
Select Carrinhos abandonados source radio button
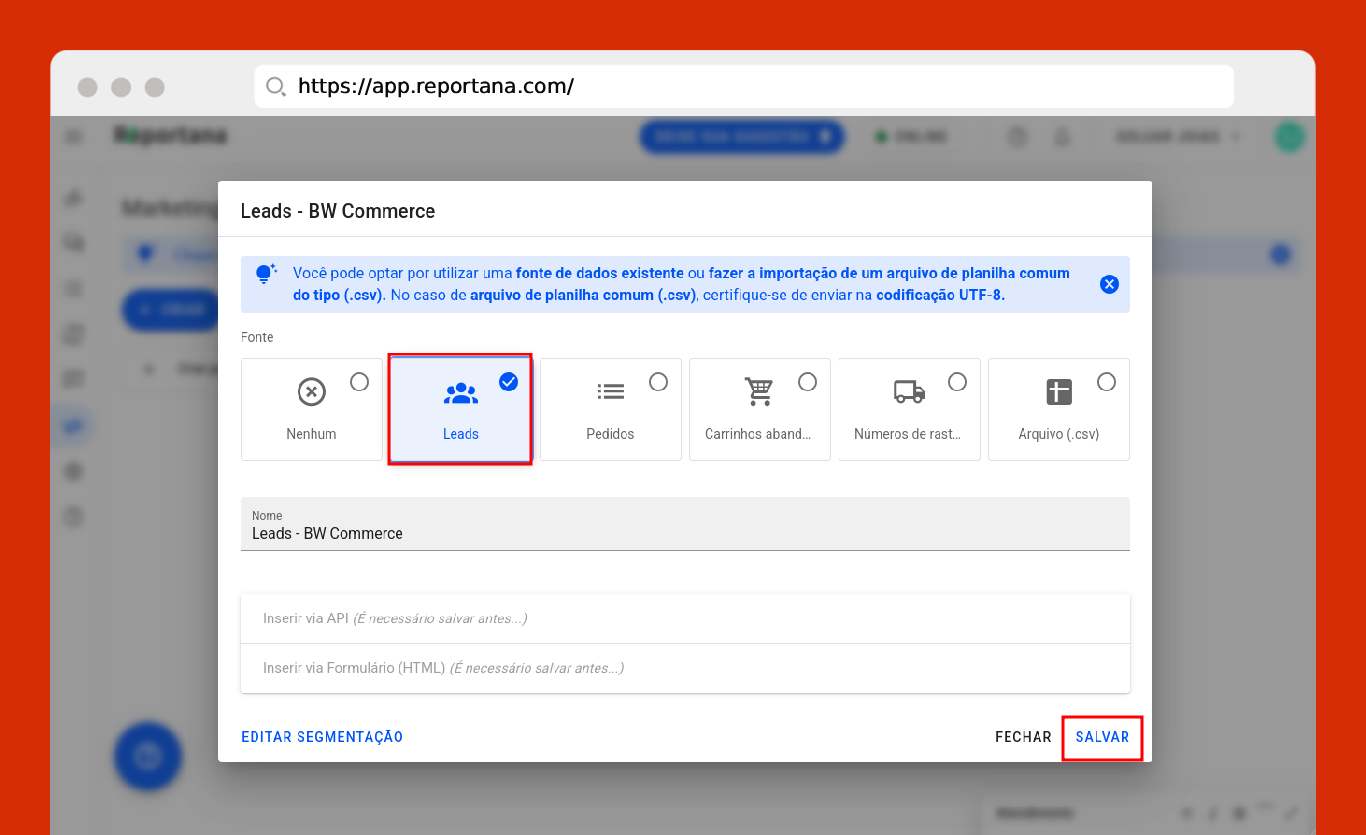807,382
